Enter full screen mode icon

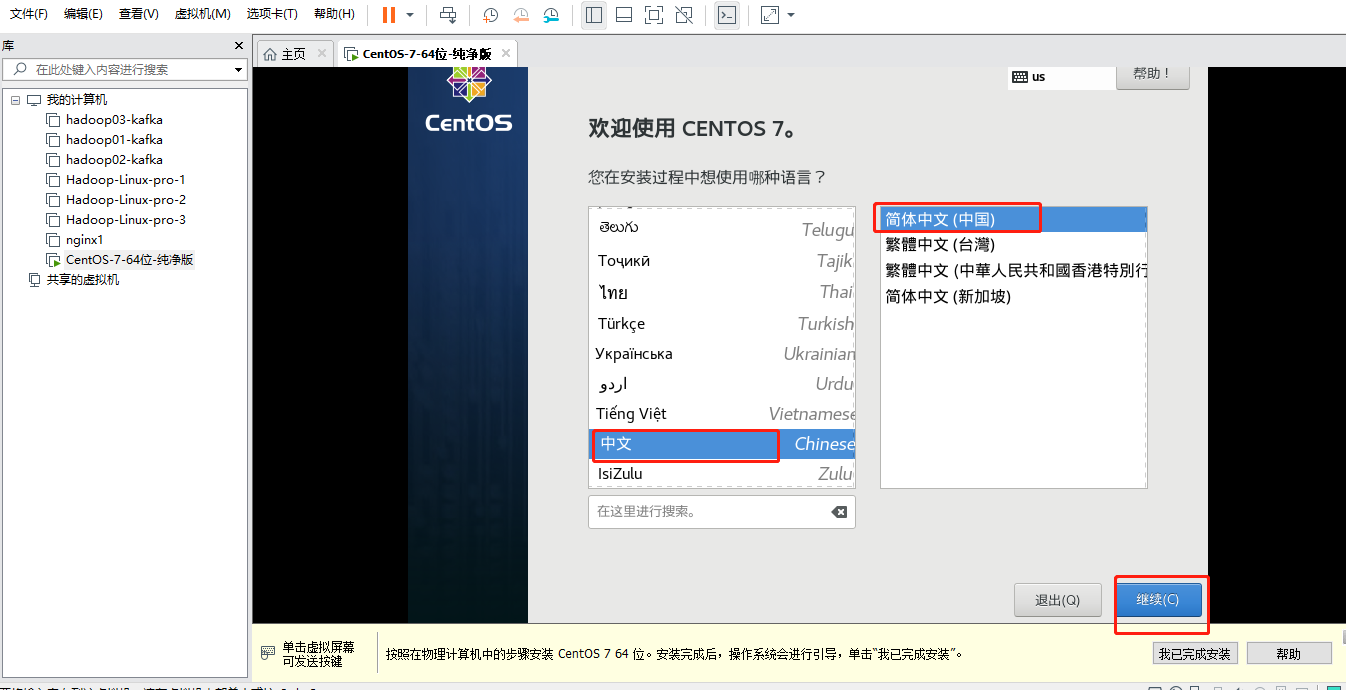653,15
